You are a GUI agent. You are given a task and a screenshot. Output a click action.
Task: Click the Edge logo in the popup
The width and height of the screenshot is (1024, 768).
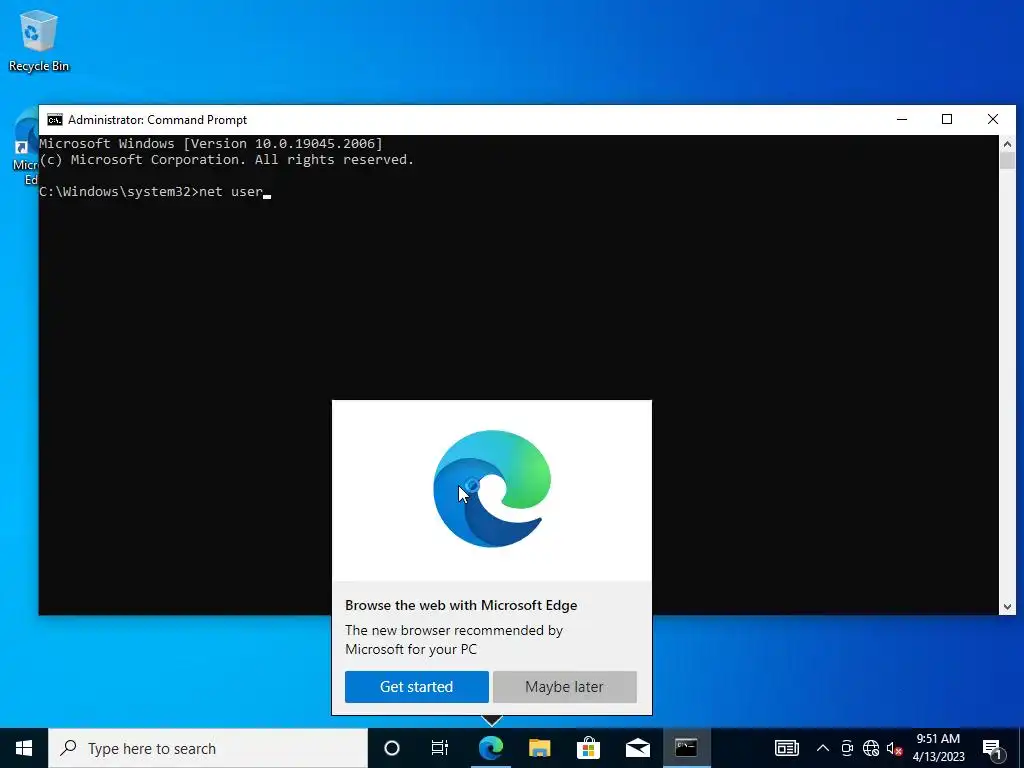coord(492,488)
